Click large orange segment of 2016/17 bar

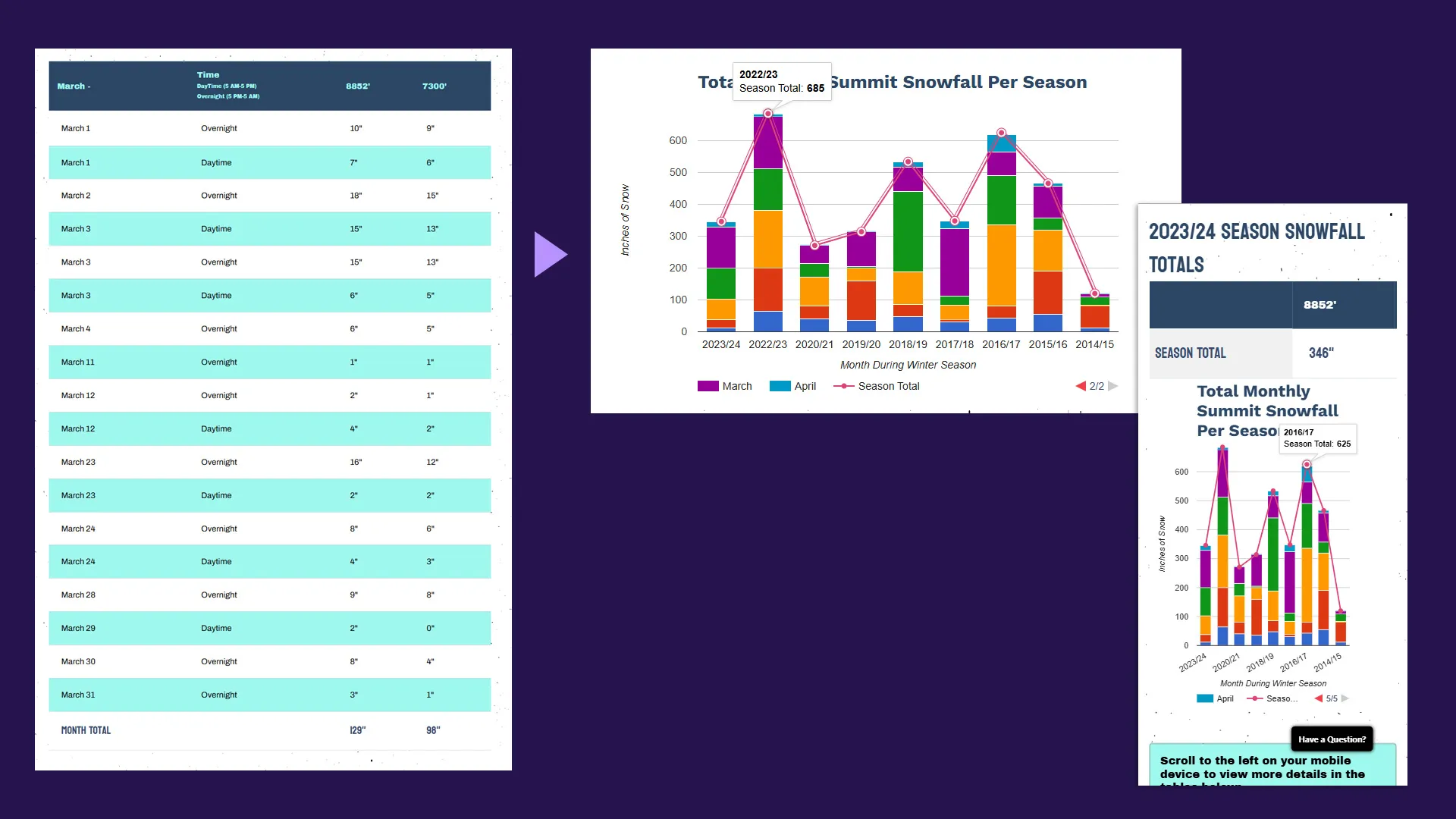tap(1002, 265)
